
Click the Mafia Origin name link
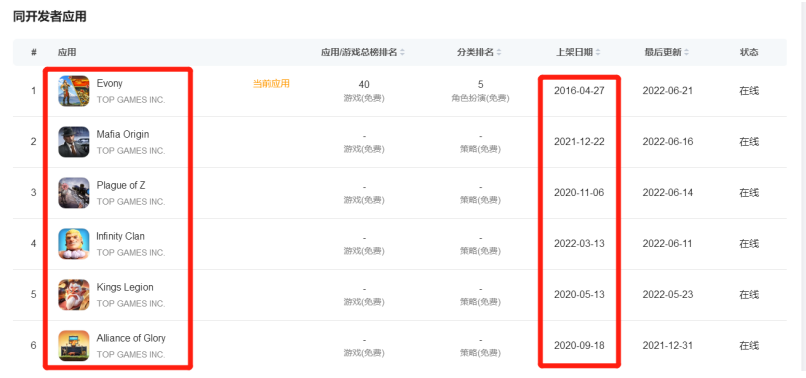point(123,134)
